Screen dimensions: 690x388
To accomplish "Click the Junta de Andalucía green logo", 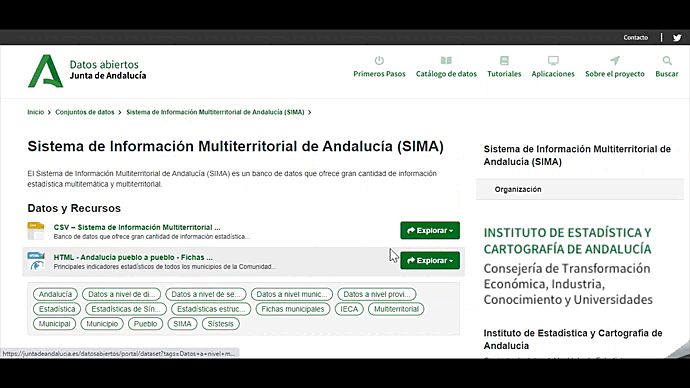I will tap(45, 71).
